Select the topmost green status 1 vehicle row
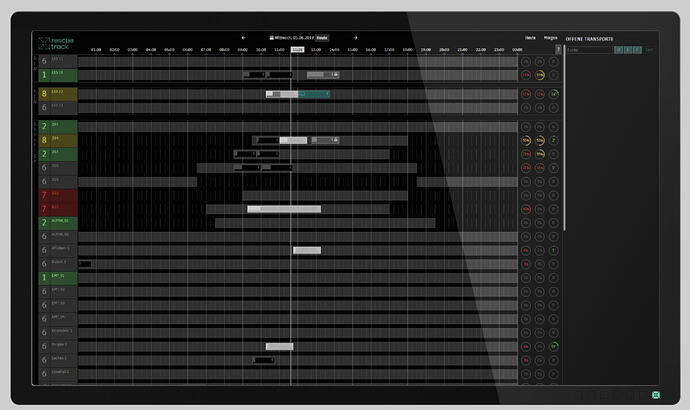690x410 pixels. [x=58, y=75]
